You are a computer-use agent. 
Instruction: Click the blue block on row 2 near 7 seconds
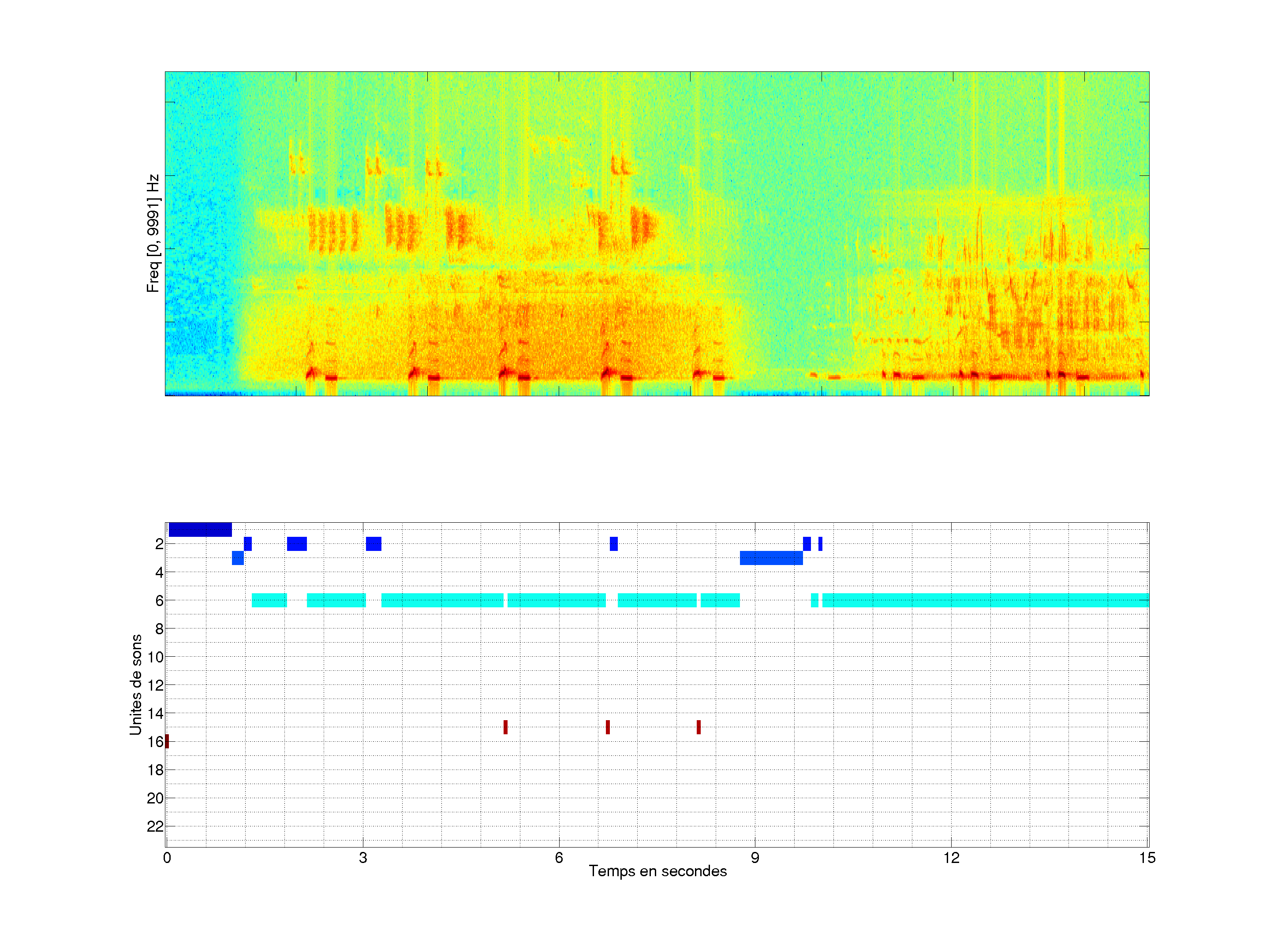click(613, 543)
